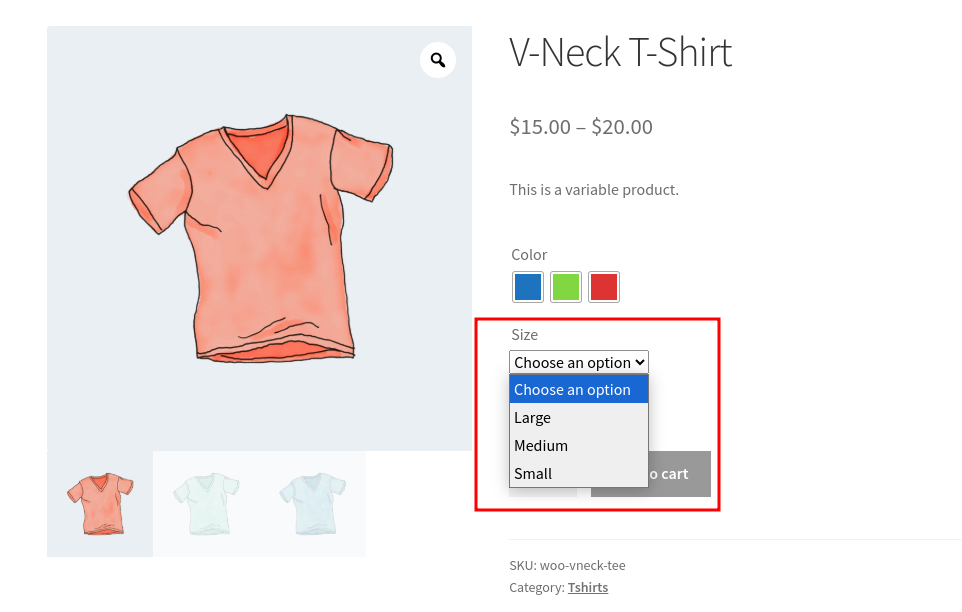Click the quantity field beside Add to cart
962x612 pixels.
tap(543, 492)
